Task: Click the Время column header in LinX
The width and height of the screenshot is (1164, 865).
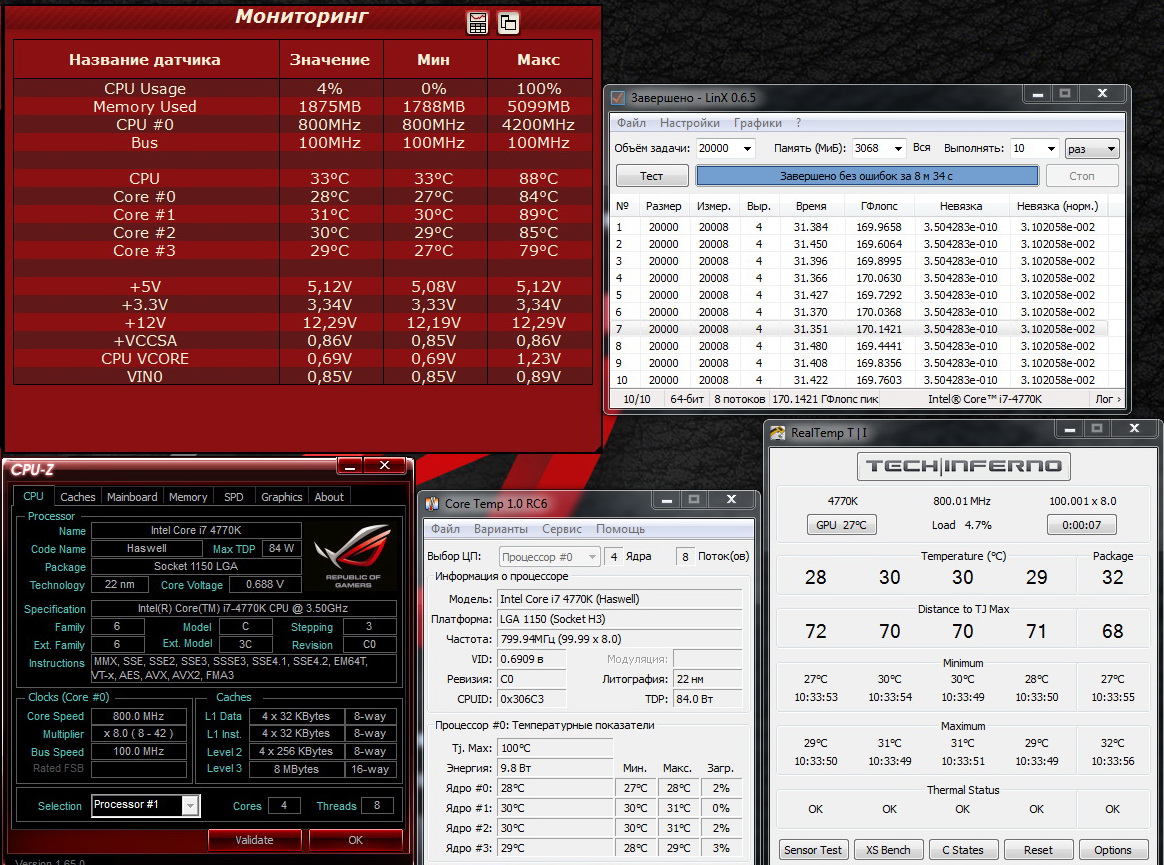Action: pyautogui.click(x=811, y=206)
